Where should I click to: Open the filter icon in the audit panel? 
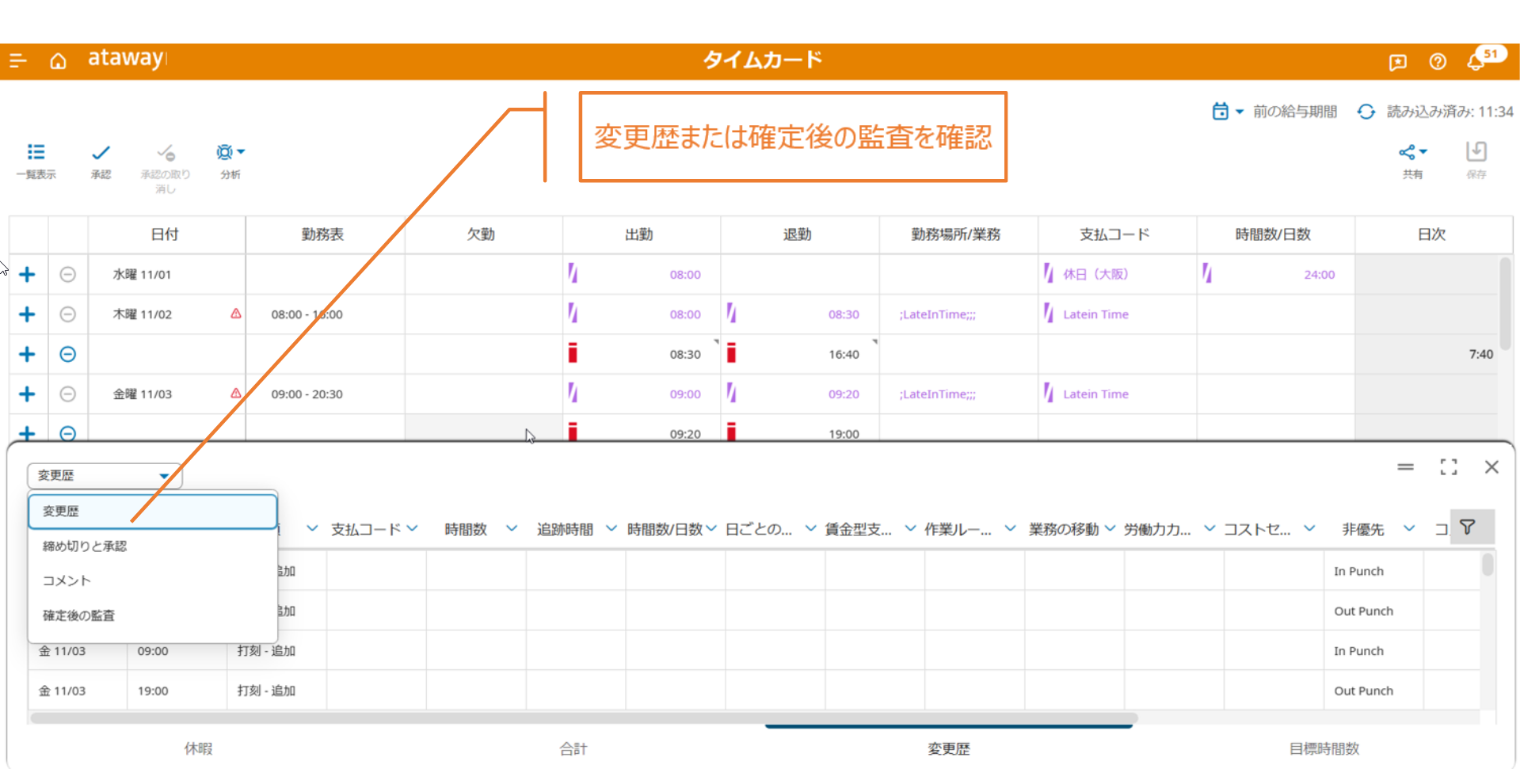point(1467,527)
